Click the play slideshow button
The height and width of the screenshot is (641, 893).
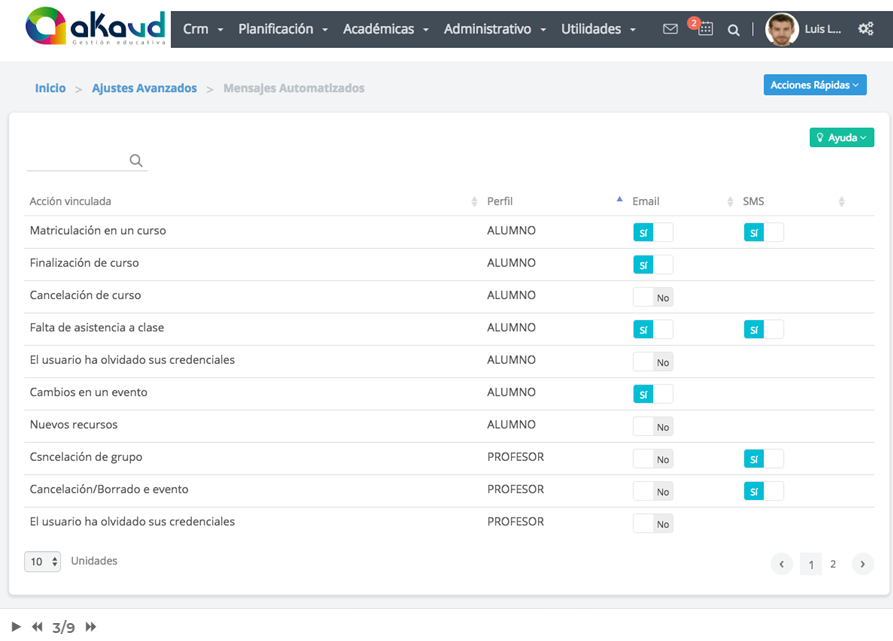16,627
